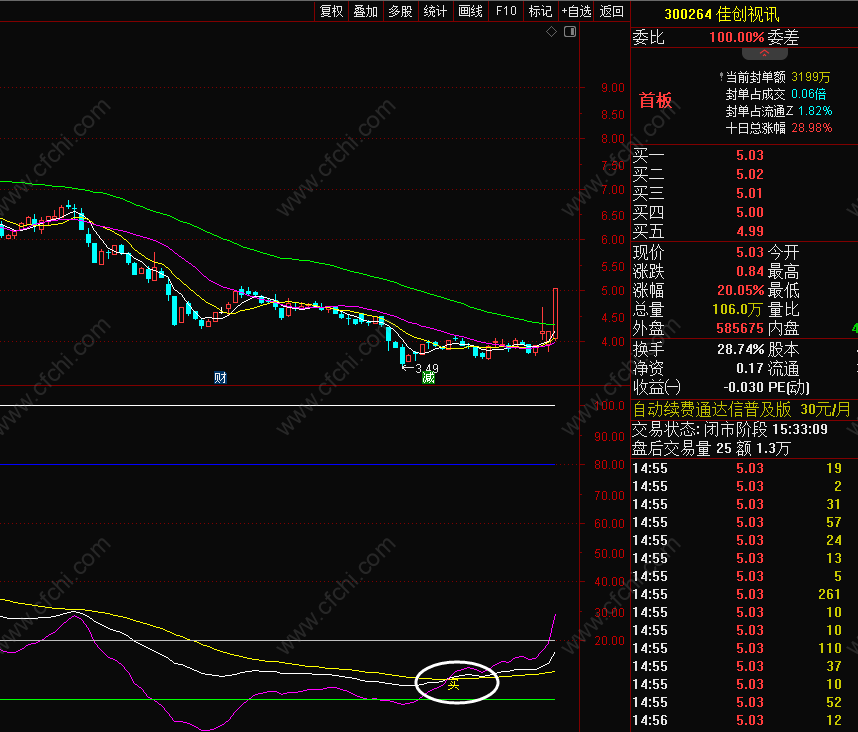858x732 pixels.
Task: Click the 当前封单额 3199万 value
Action: click(810, 77)
